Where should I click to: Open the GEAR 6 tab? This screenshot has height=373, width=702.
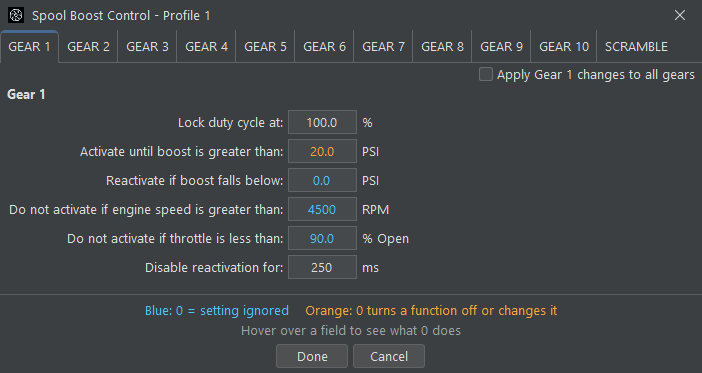(x=324, y=47)
